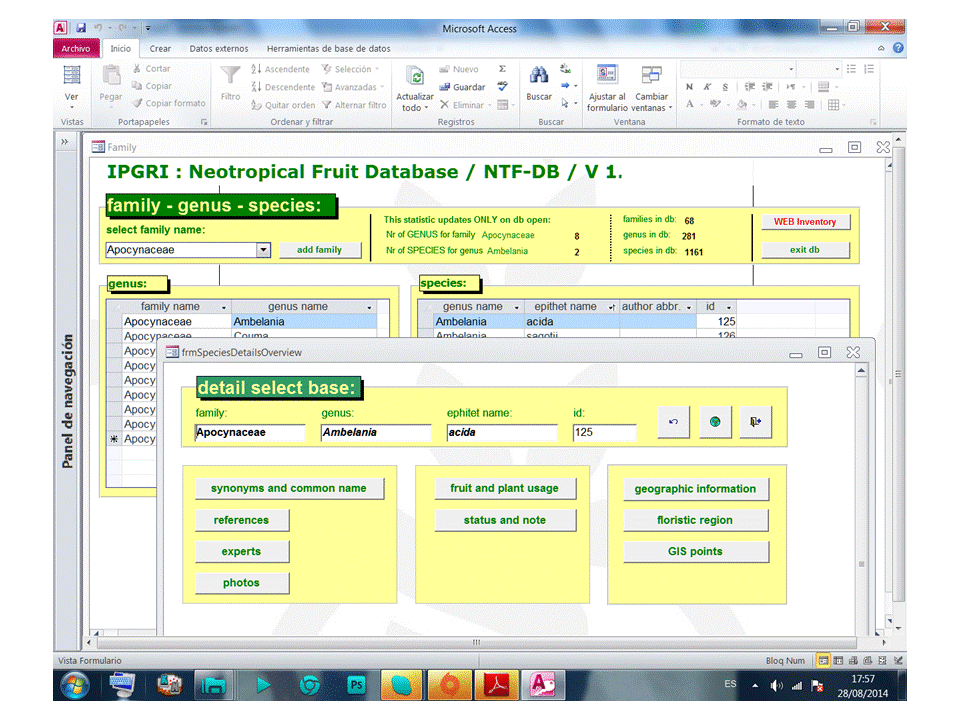Click the Copiar formato brush icon

point(137,103)
